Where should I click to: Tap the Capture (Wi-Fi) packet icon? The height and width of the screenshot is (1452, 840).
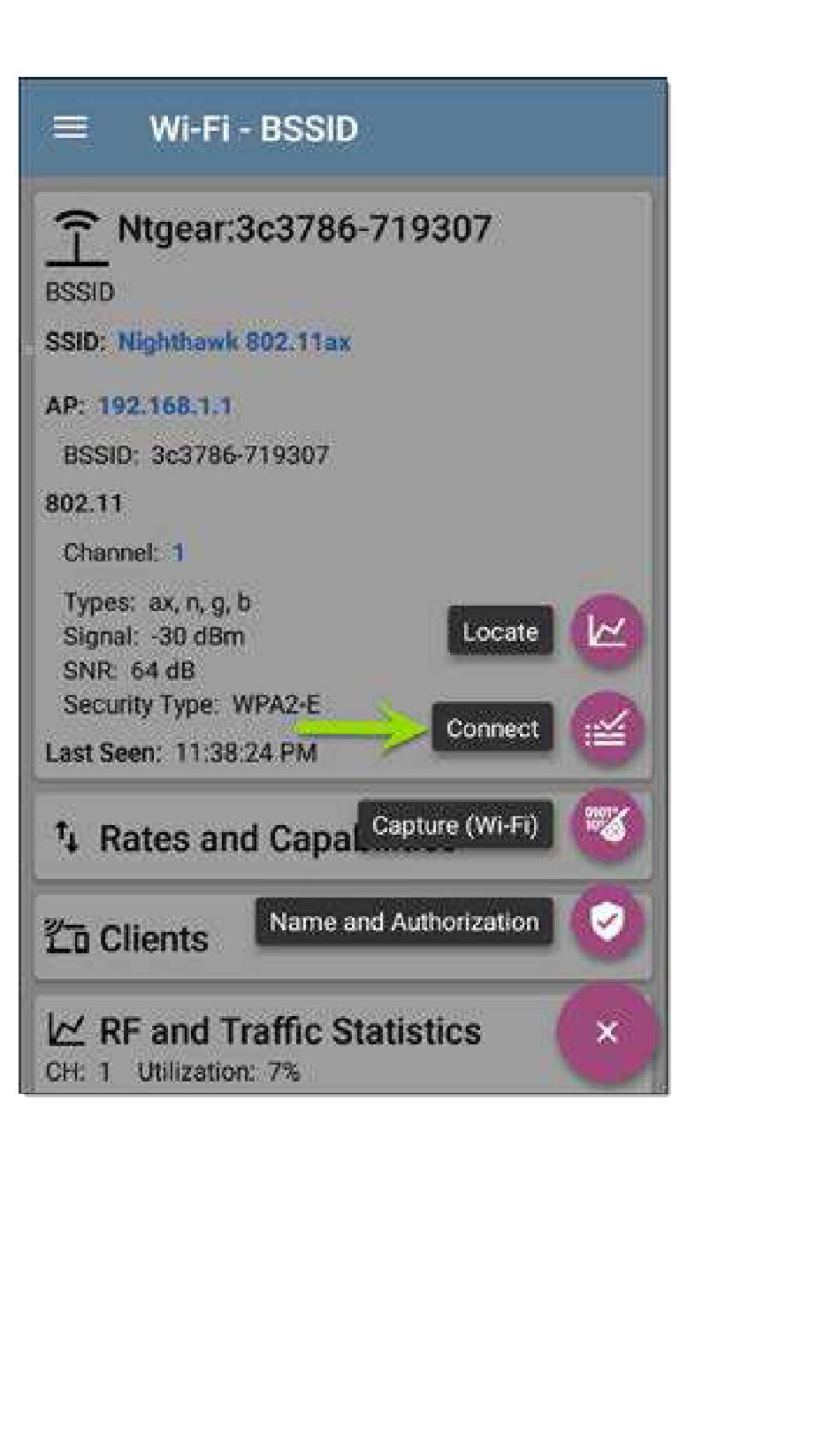(x=607, y=825)
